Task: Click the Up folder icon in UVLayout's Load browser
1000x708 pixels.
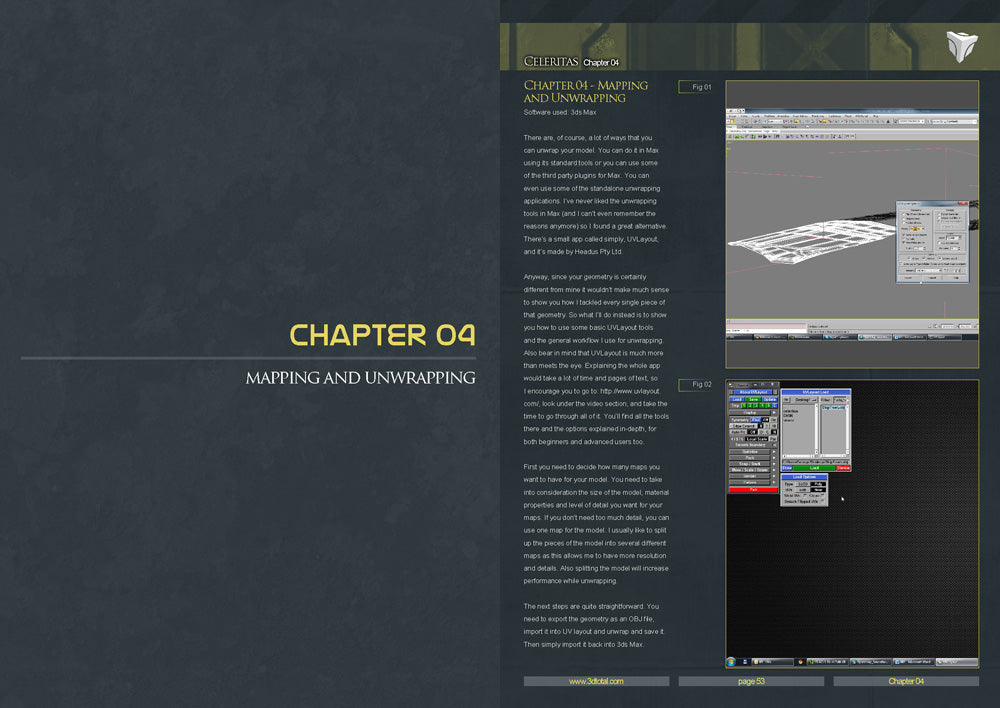Action: 786,399
